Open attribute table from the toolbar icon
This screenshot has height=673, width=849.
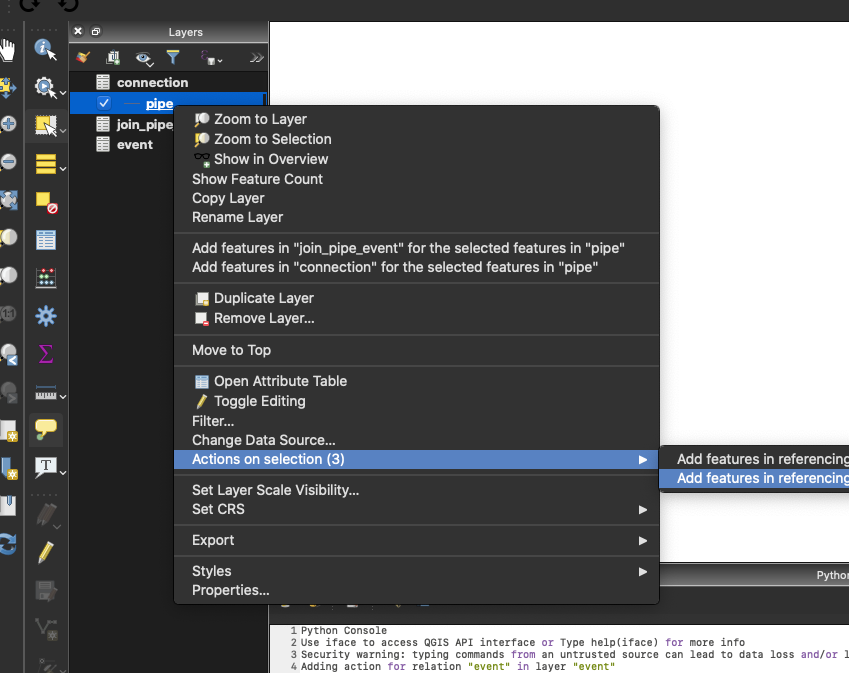pyautogui.click(x=46, y=240)
